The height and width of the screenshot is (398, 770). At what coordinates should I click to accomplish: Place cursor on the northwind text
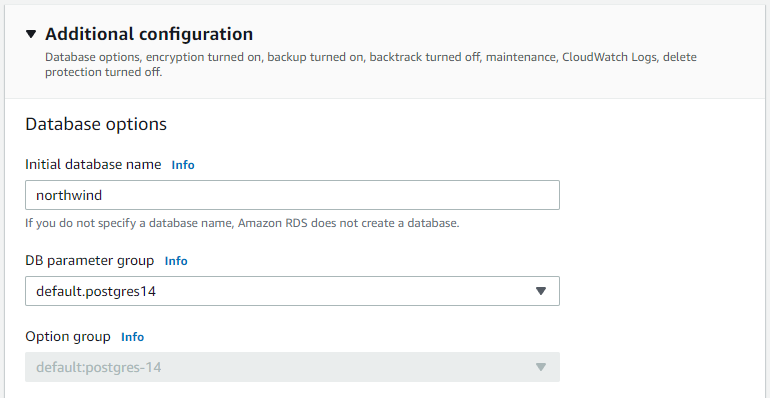coord(69,195)
